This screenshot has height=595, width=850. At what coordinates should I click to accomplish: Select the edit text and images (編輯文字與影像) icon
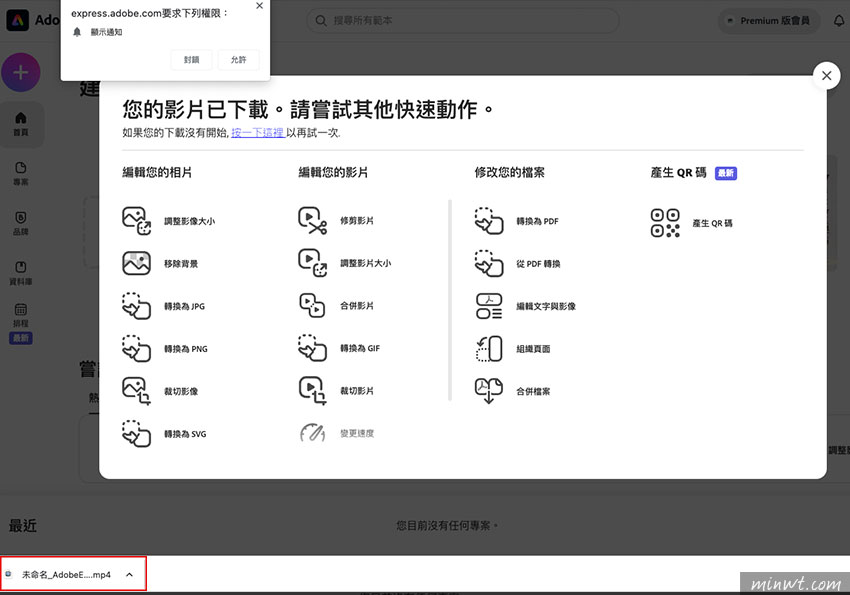click(x=489, y=306)
